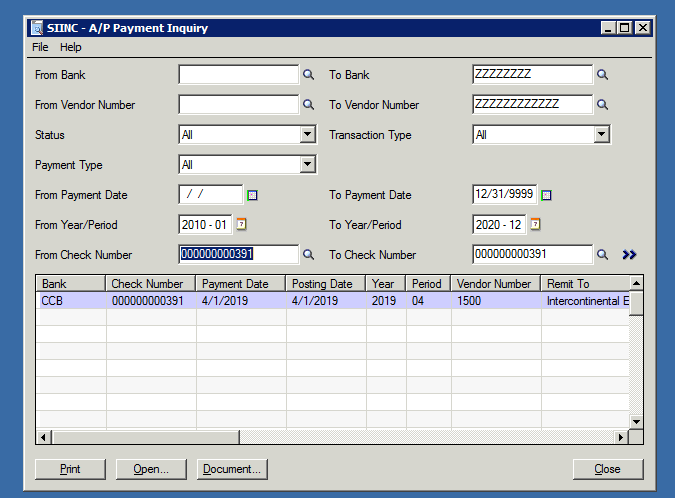The height and width of the screenshot is (498, 675).
Task: Expand the Payment Type dropdown
Action: pos(308,165)
